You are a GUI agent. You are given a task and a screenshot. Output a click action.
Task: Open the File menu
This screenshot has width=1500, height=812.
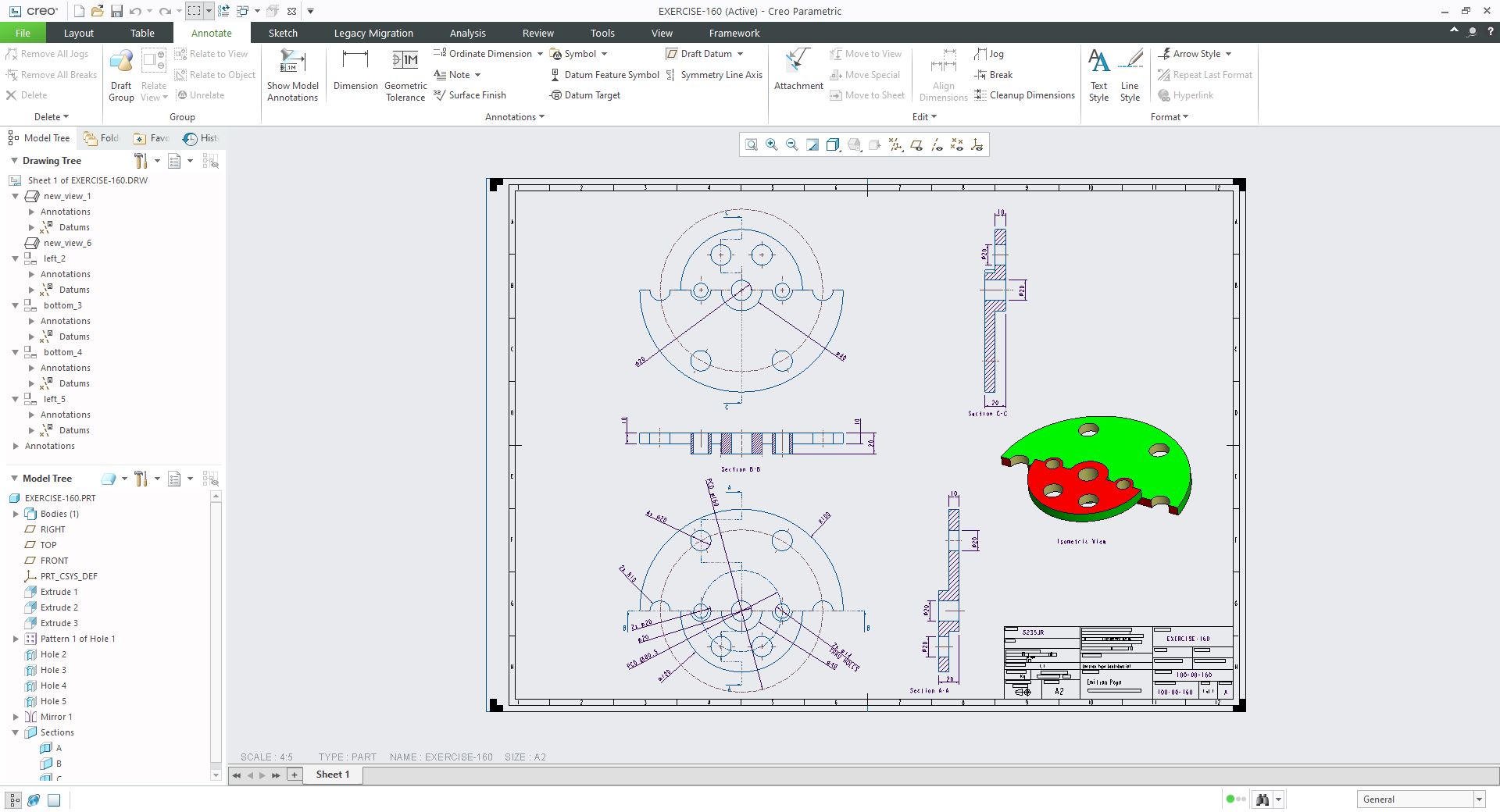pos(23,33)
